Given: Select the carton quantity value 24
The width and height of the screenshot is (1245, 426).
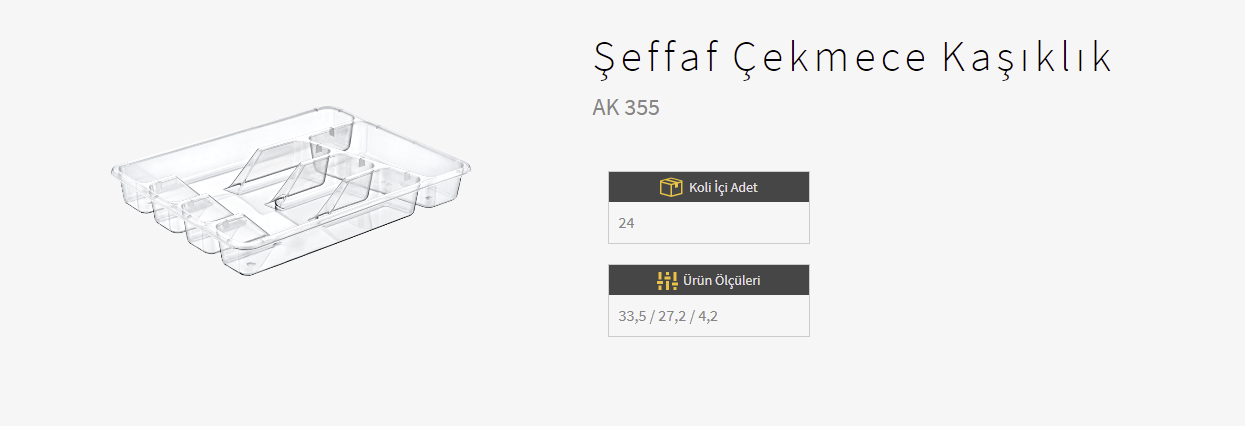Looking at the screenshot, I should pyautogui.click(x=626, y=223).
